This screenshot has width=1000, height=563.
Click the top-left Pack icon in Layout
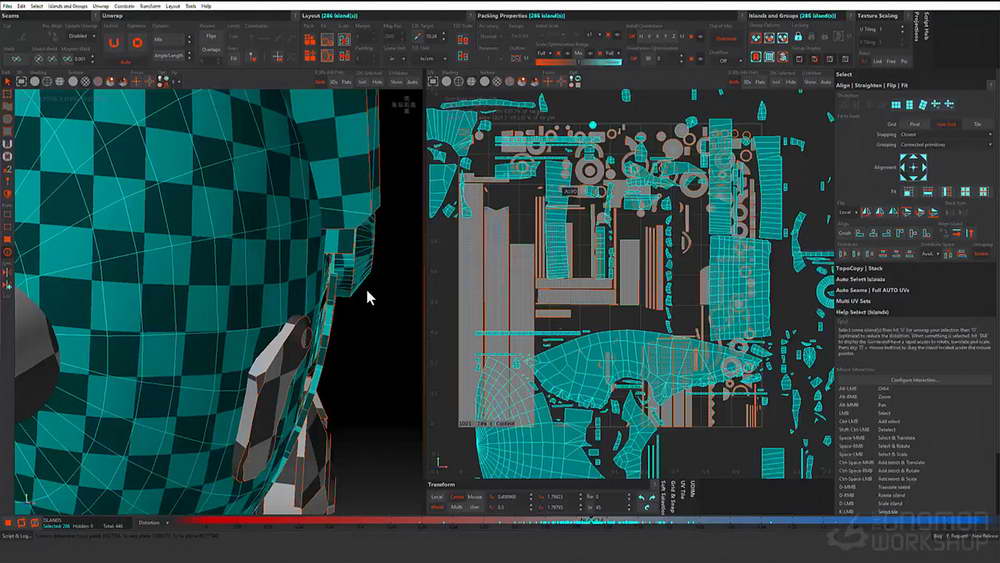(x=310, y=40)
